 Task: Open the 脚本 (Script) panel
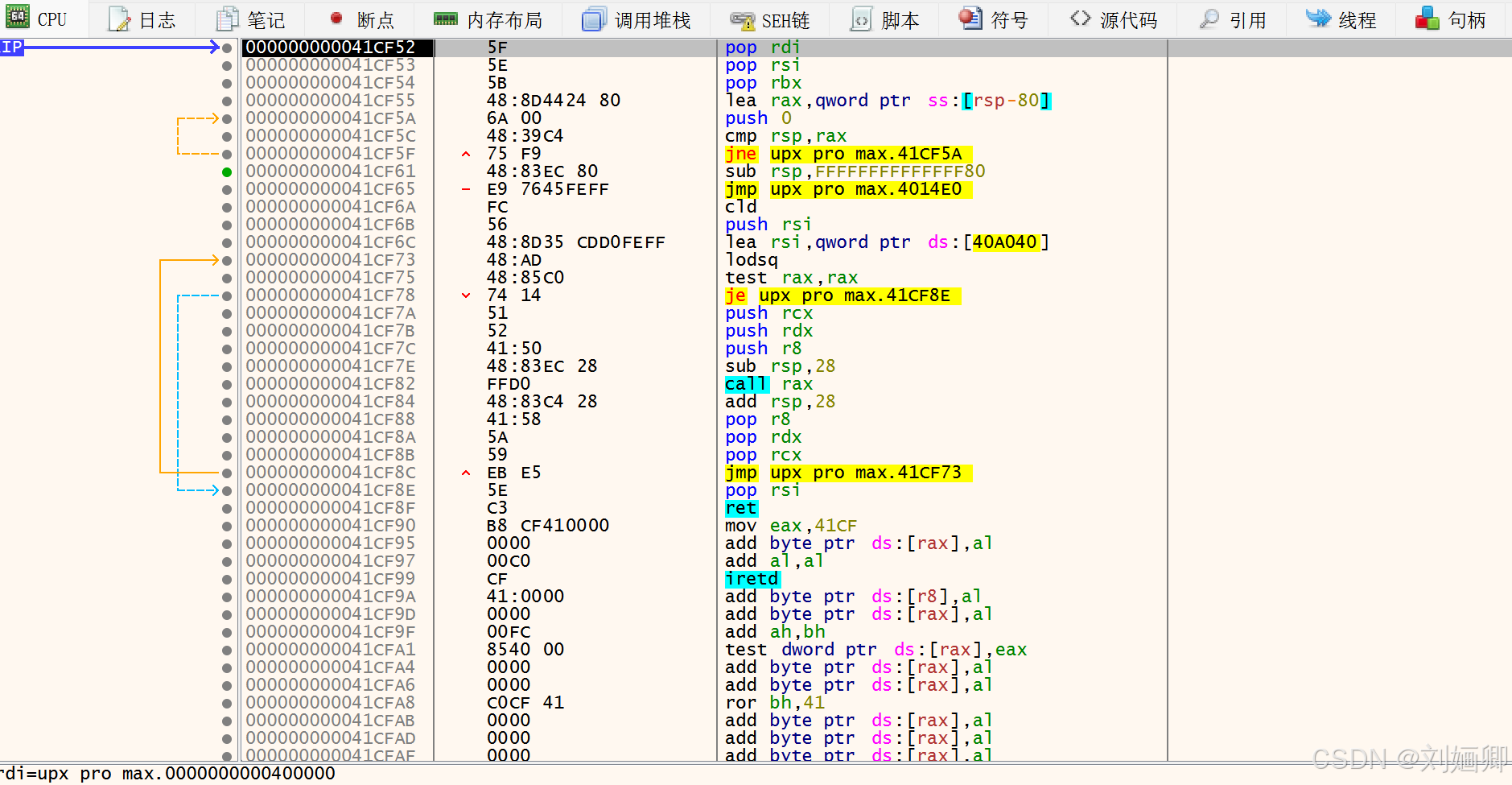pyautogui.click(x=886, y=19)
